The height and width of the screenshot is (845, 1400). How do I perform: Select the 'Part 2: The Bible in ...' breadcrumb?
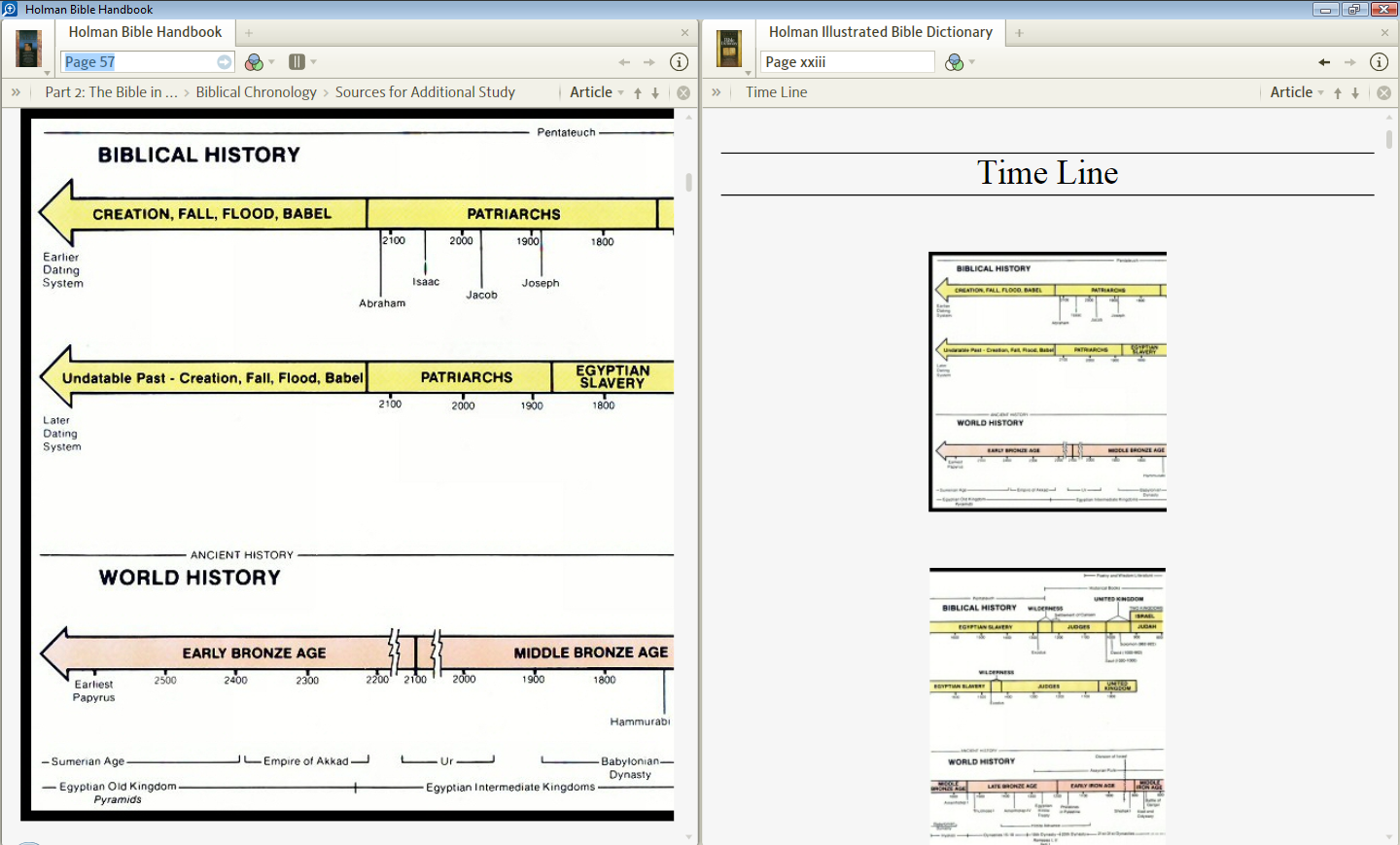pyautogui.click(x=111, y=92)
